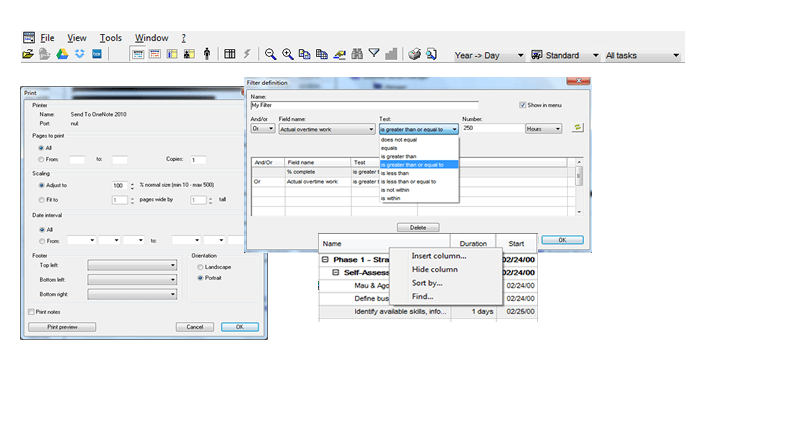Open the Hours unit dropdown

tap(544, 129)
